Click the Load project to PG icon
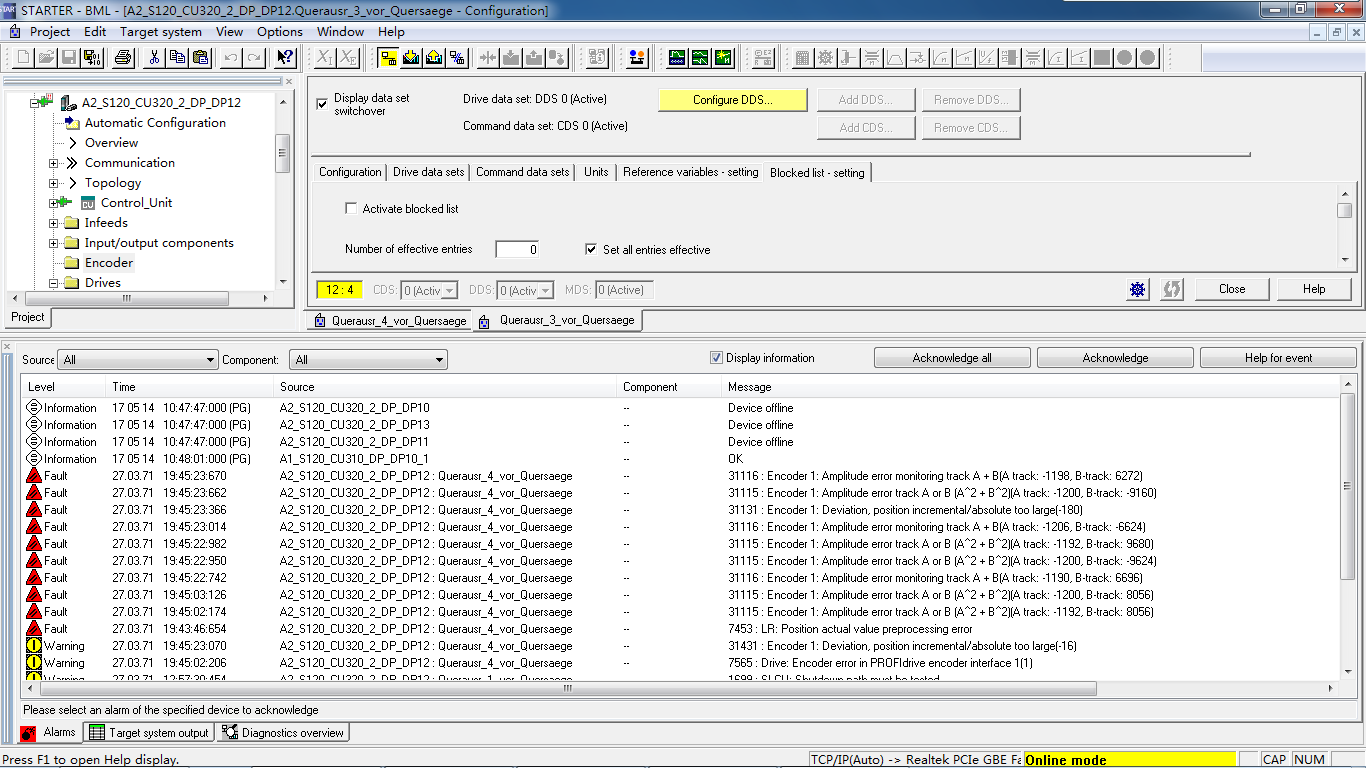The image size is (1366, 768). coord(434,57)
